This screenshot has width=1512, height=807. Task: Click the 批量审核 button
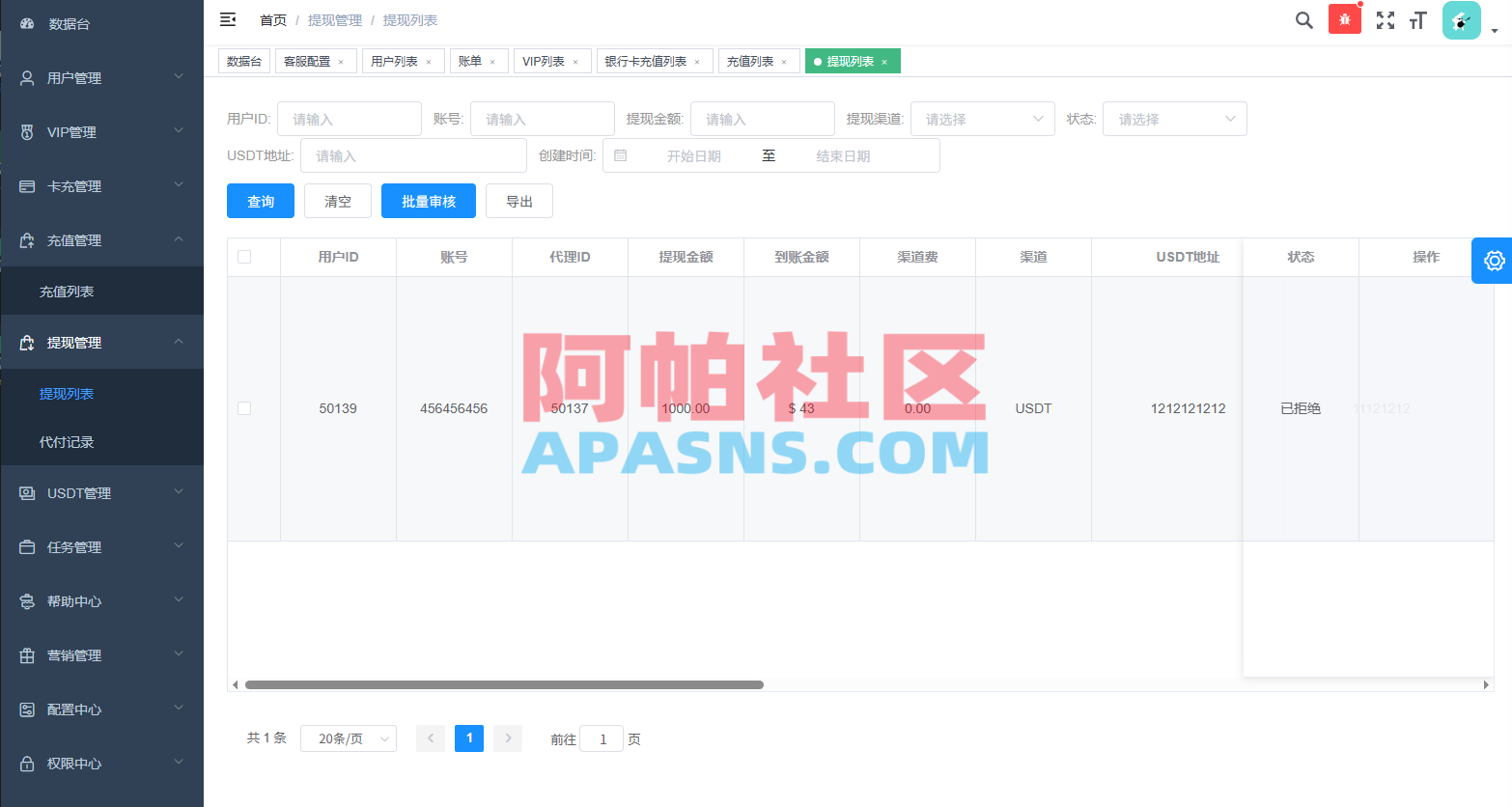click(x=429, y=201)
